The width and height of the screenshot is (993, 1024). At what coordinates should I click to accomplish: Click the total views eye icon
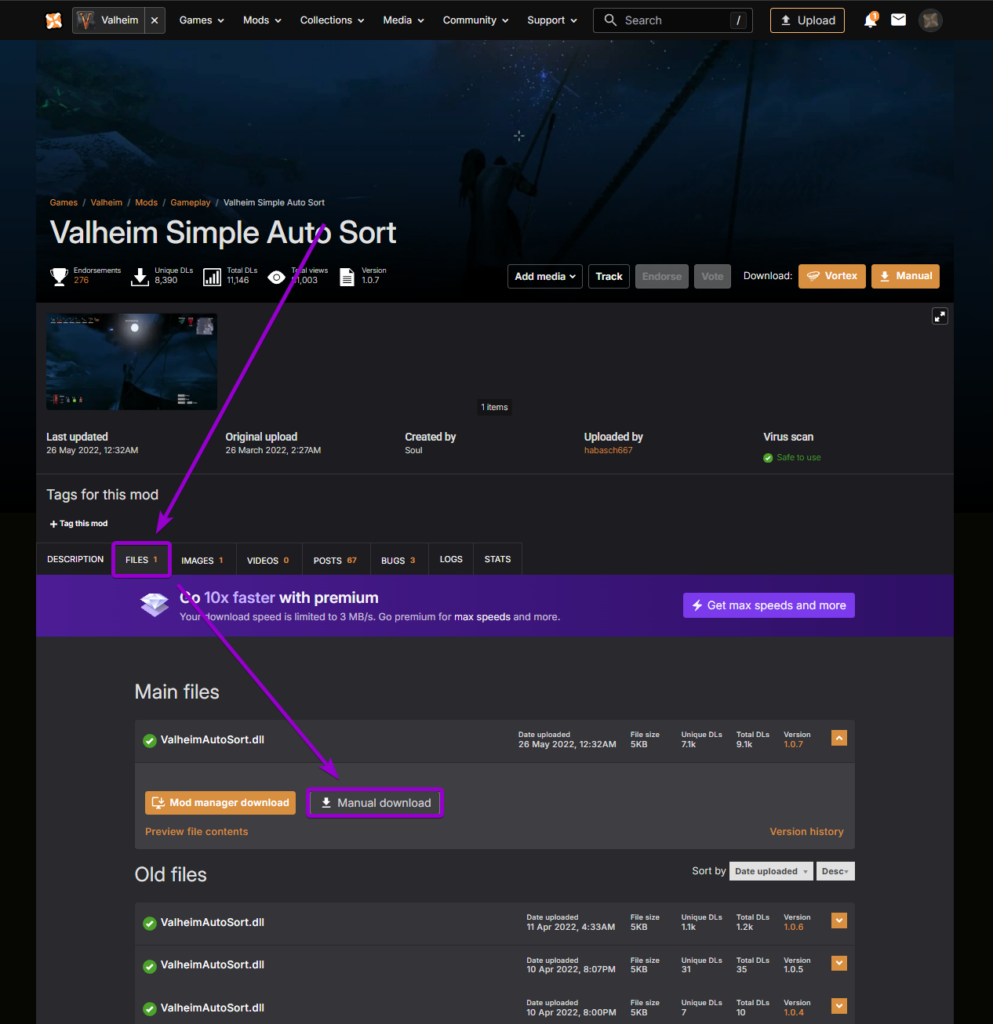(276, 277)
